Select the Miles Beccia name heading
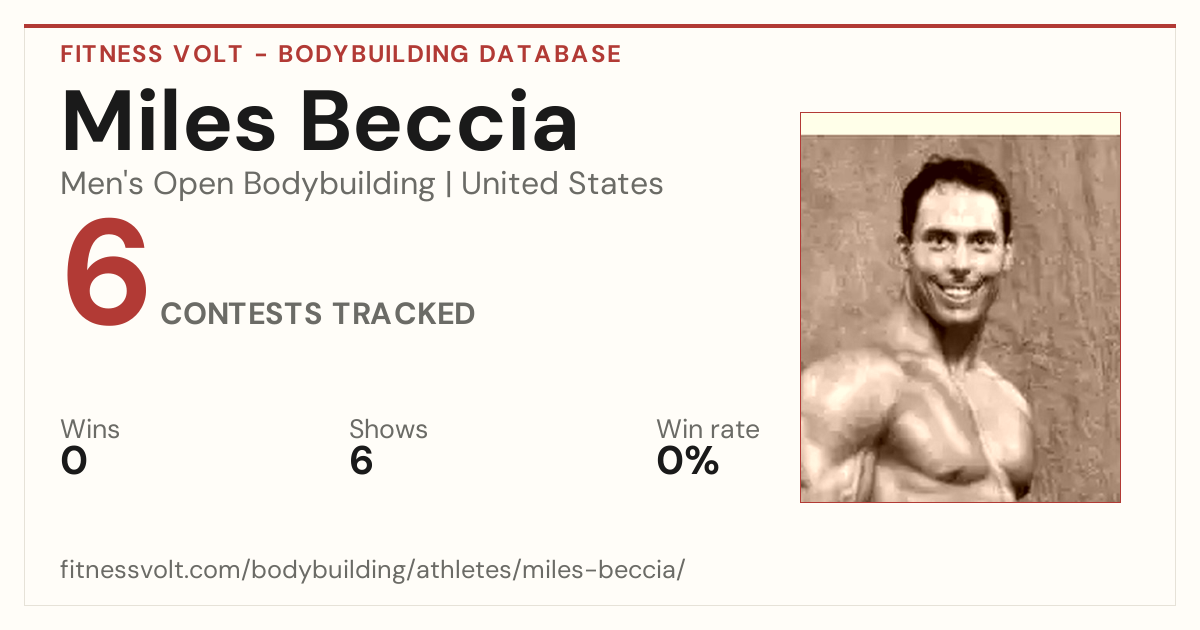The image size is (1200, 630). [x=320, y=122]
